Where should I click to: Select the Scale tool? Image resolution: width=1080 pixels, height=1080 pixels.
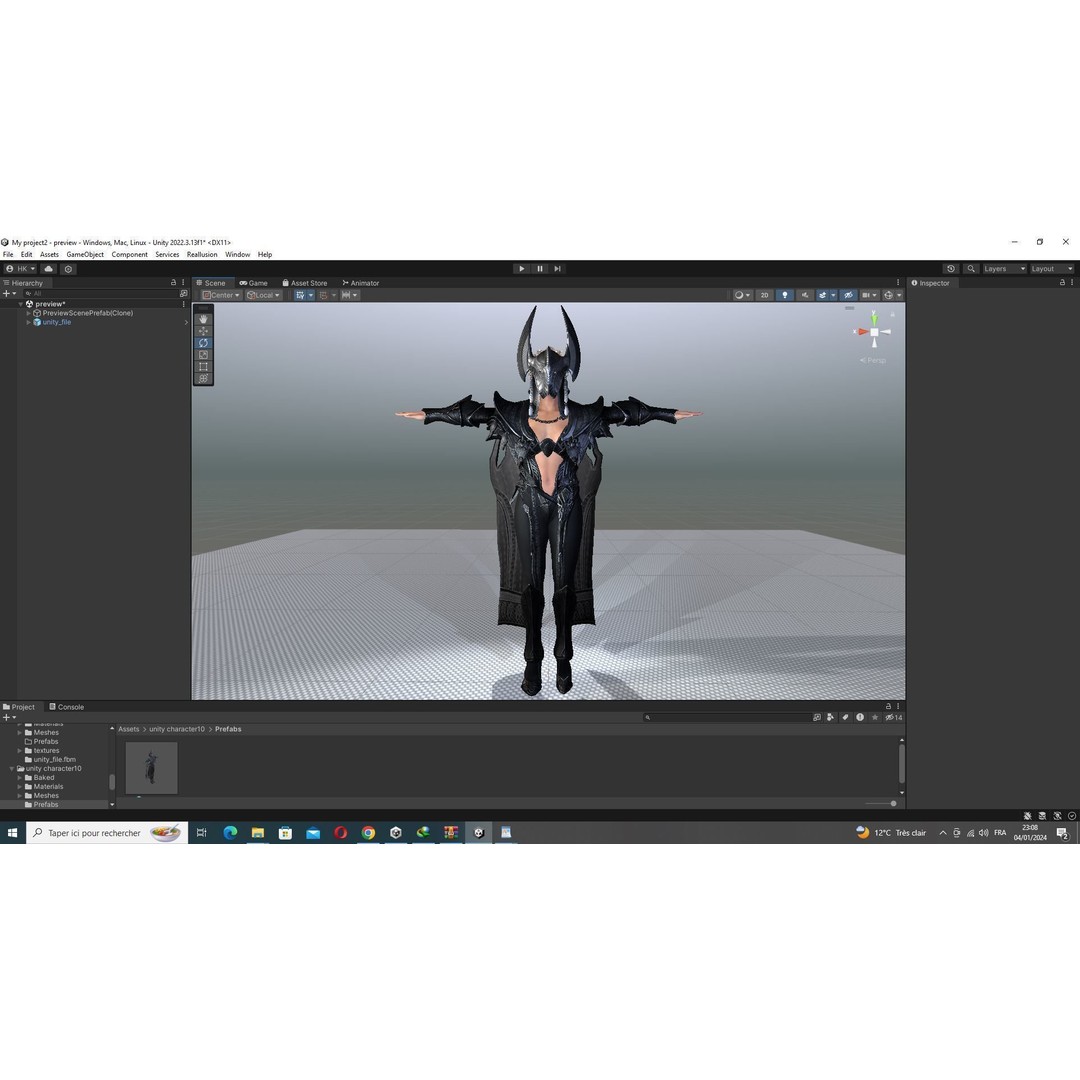tap(203, 355)
